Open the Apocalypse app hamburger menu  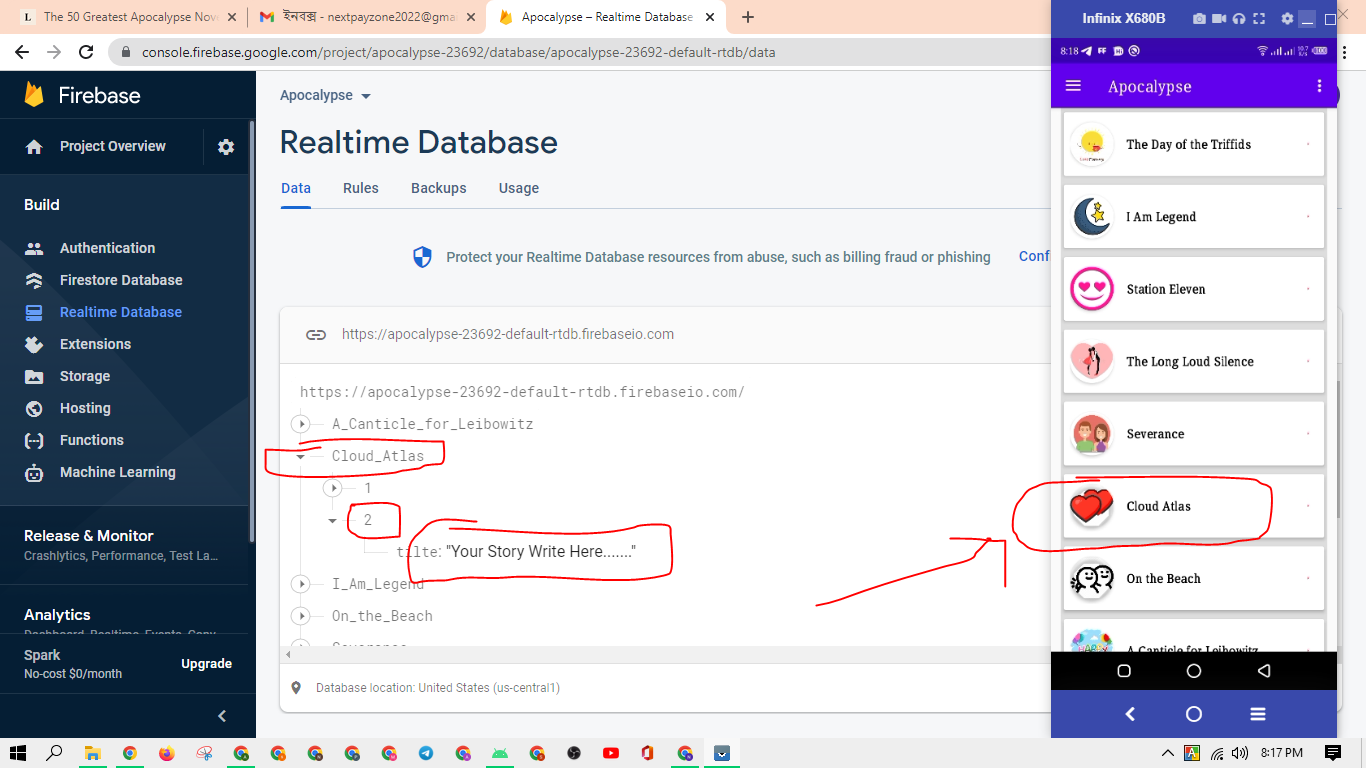[x=1074, y=86]
